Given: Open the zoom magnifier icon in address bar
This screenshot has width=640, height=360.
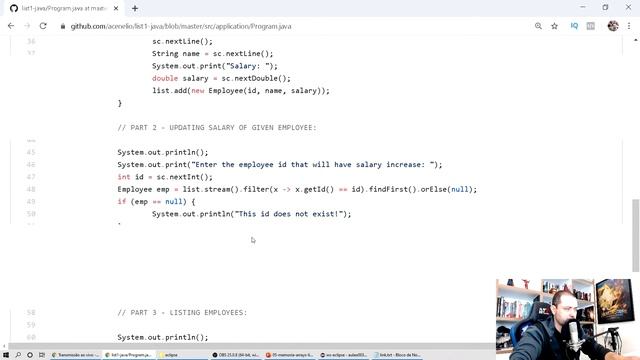Looking at the screenshot, I should tap(538, 26).
